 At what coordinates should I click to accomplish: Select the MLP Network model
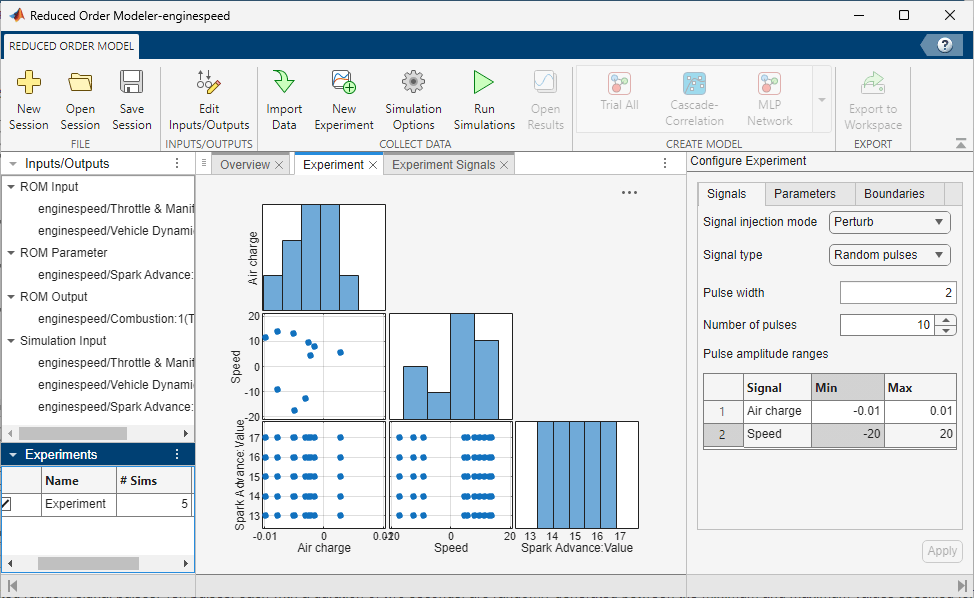(769, 97)
